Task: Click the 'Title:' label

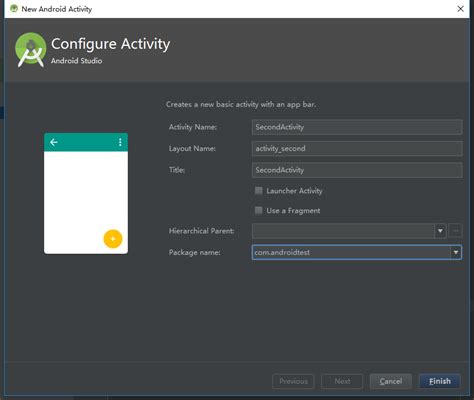Action: pyautogui.click(x=177, y=170)
